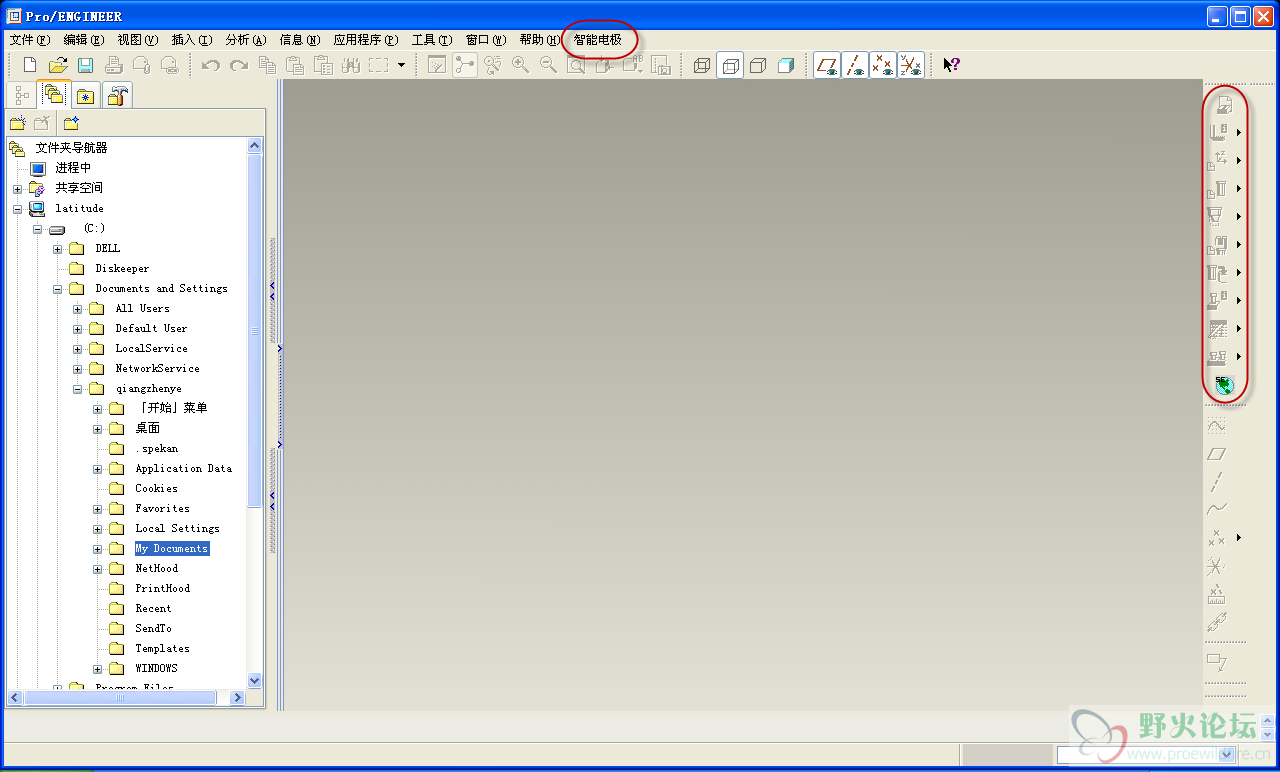Screen dimensions: 1280x772
Task: Click the context-sensitive help cursor icon
Action: [x=952, y=65]
